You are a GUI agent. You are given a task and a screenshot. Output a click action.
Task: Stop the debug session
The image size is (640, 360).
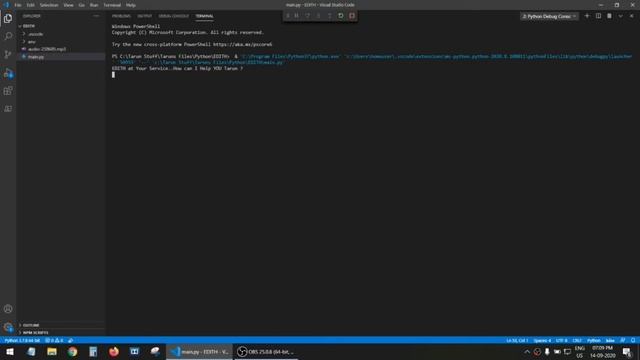[352, 16]
